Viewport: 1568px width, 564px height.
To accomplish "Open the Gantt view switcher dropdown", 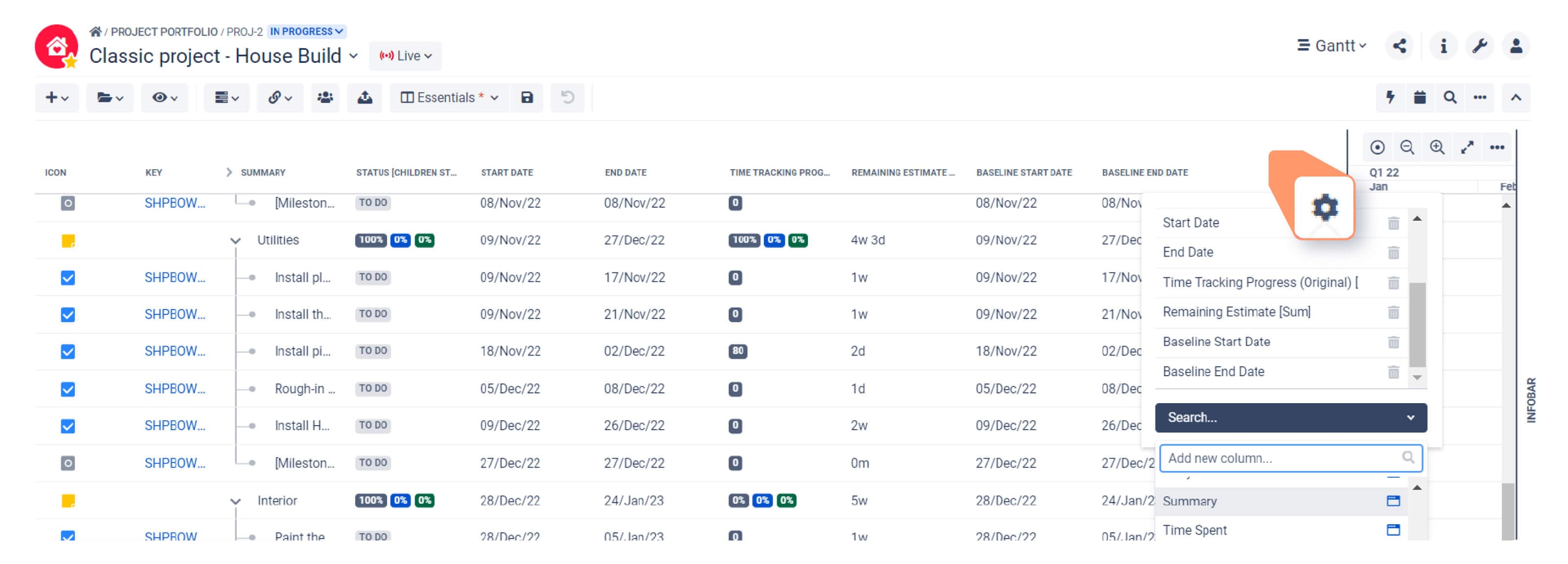I will [1332, 46].
